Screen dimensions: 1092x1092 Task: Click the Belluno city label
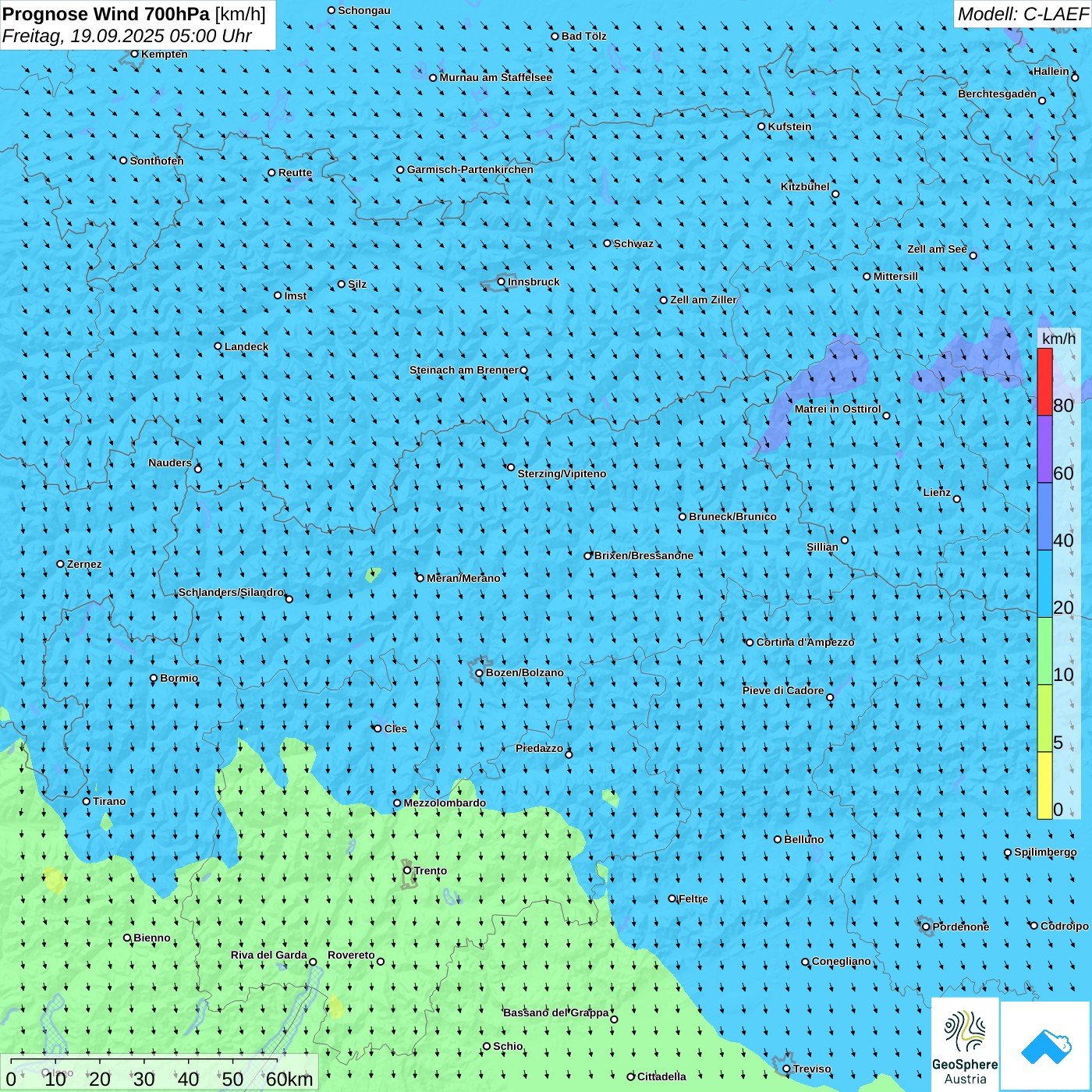[803, 839]
